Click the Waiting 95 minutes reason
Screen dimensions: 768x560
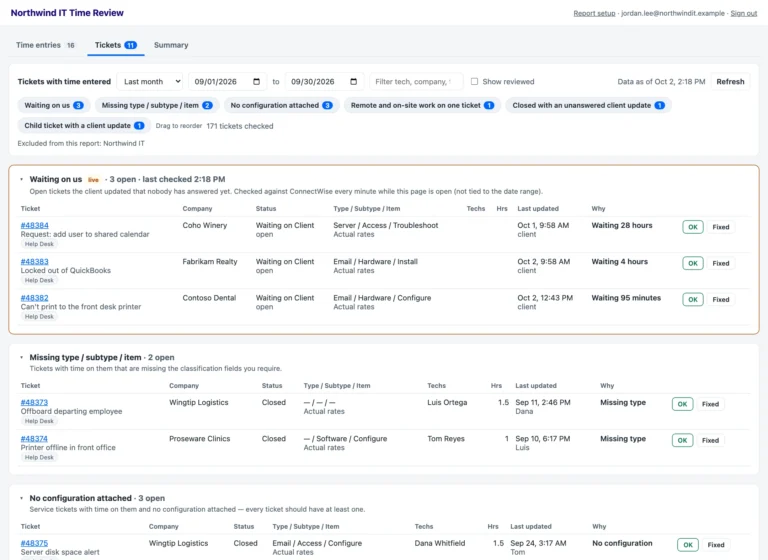pyautogui.click(x=626, y=298)
